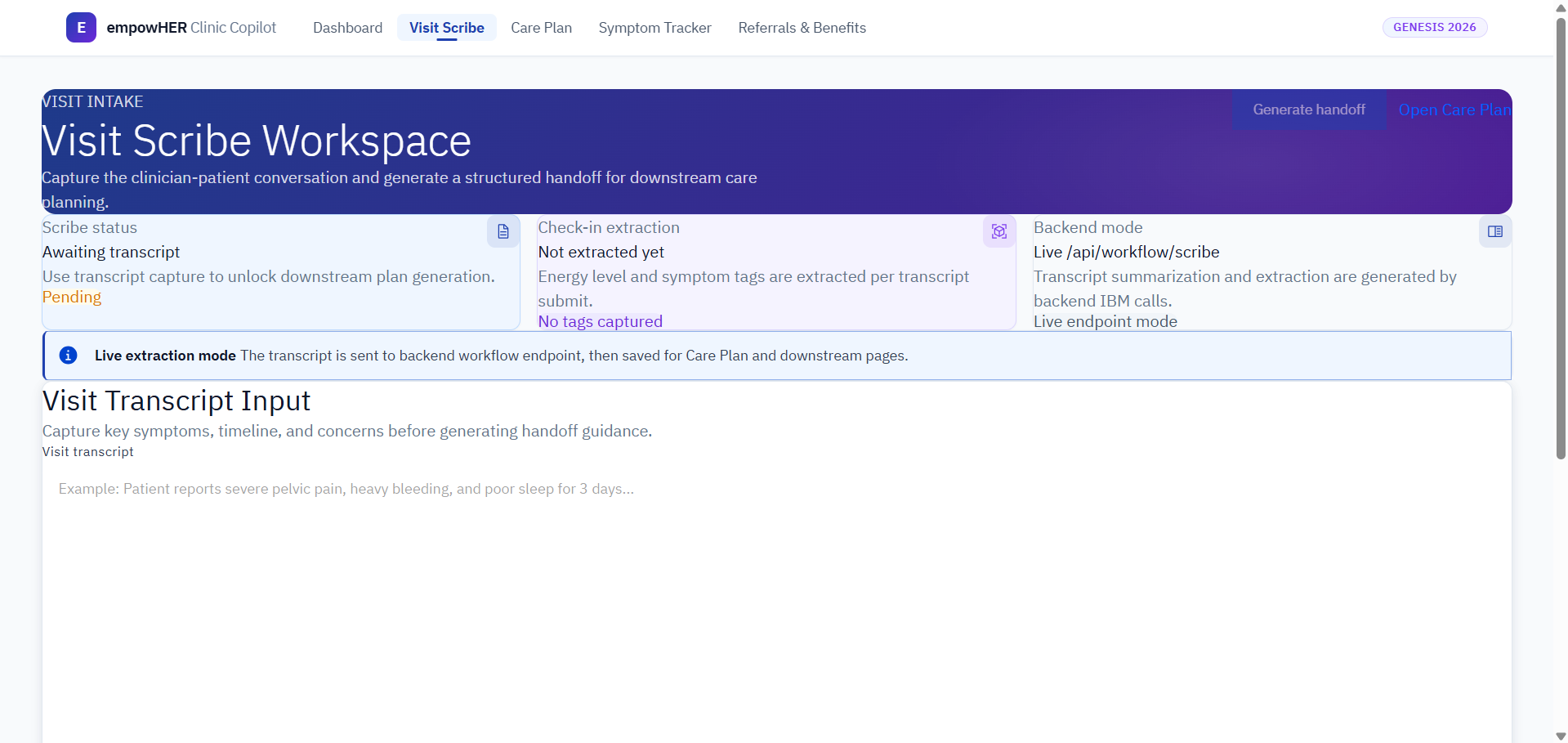Viewport: 1568px width, 743px height.
Task: Click the Visit transcript field label
Action: click(x=88, y=452)
